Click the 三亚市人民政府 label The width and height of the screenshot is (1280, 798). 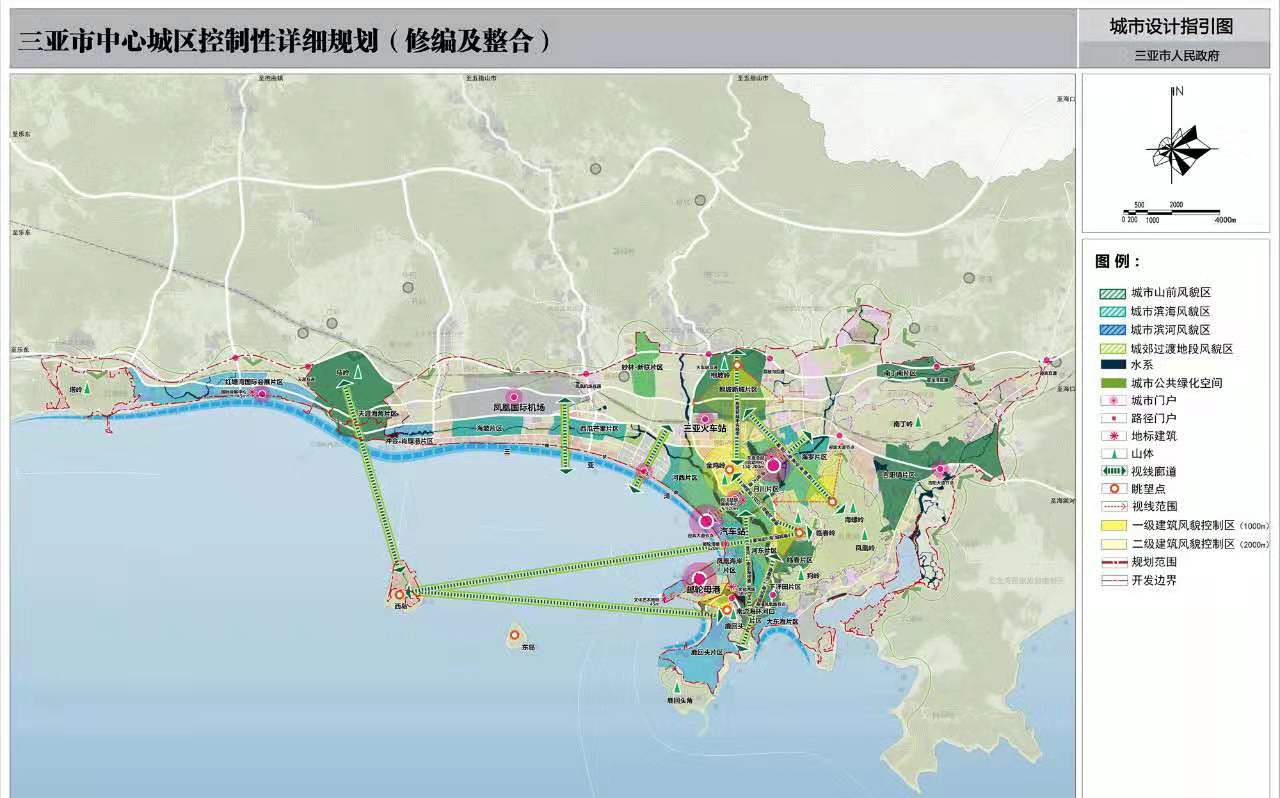(x=1176, y=56)
